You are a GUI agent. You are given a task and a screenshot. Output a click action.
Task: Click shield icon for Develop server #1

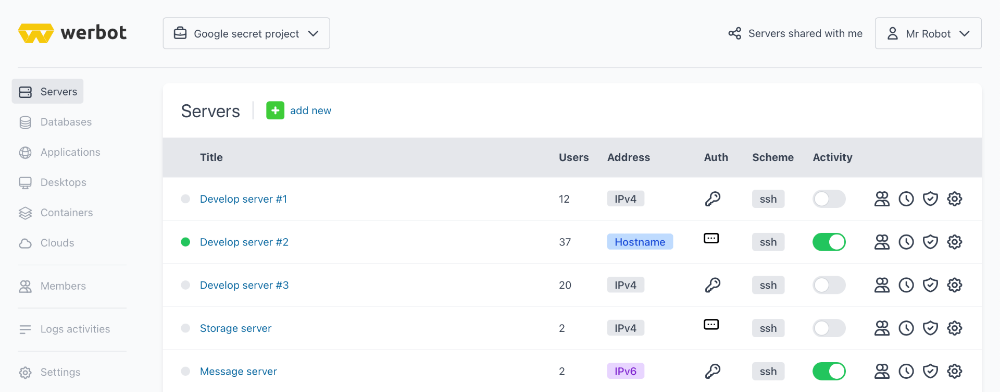click(930, 199)
